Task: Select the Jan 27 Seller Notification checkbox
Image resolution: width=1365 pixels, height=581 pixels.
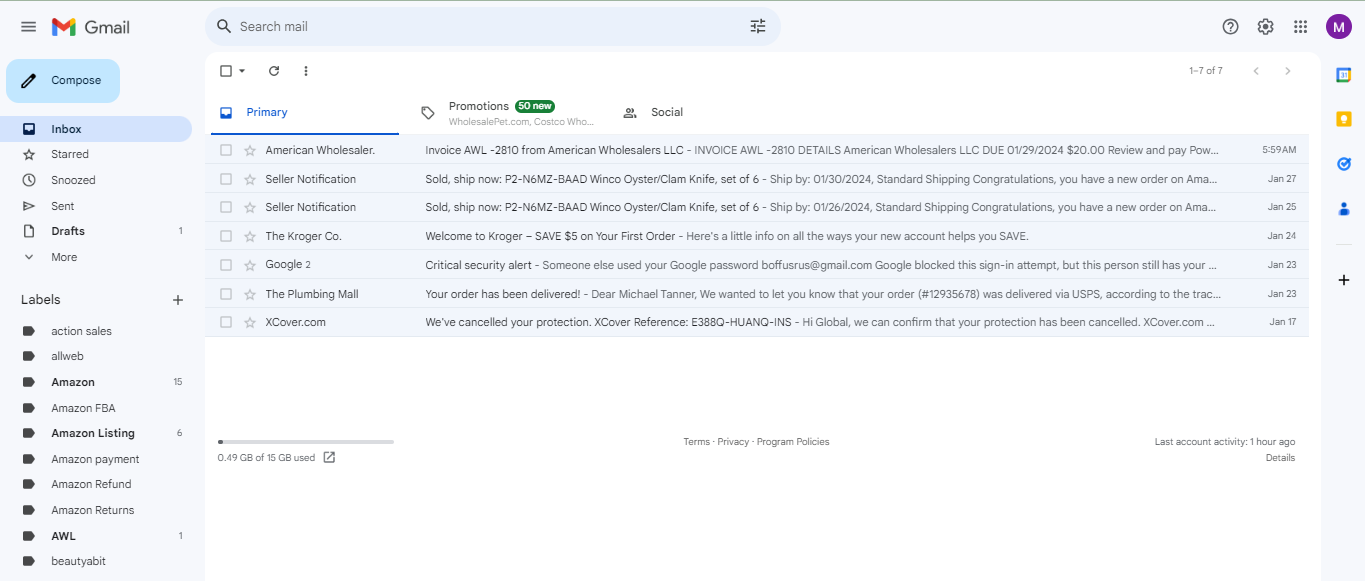Action: (x=226, y=179)
